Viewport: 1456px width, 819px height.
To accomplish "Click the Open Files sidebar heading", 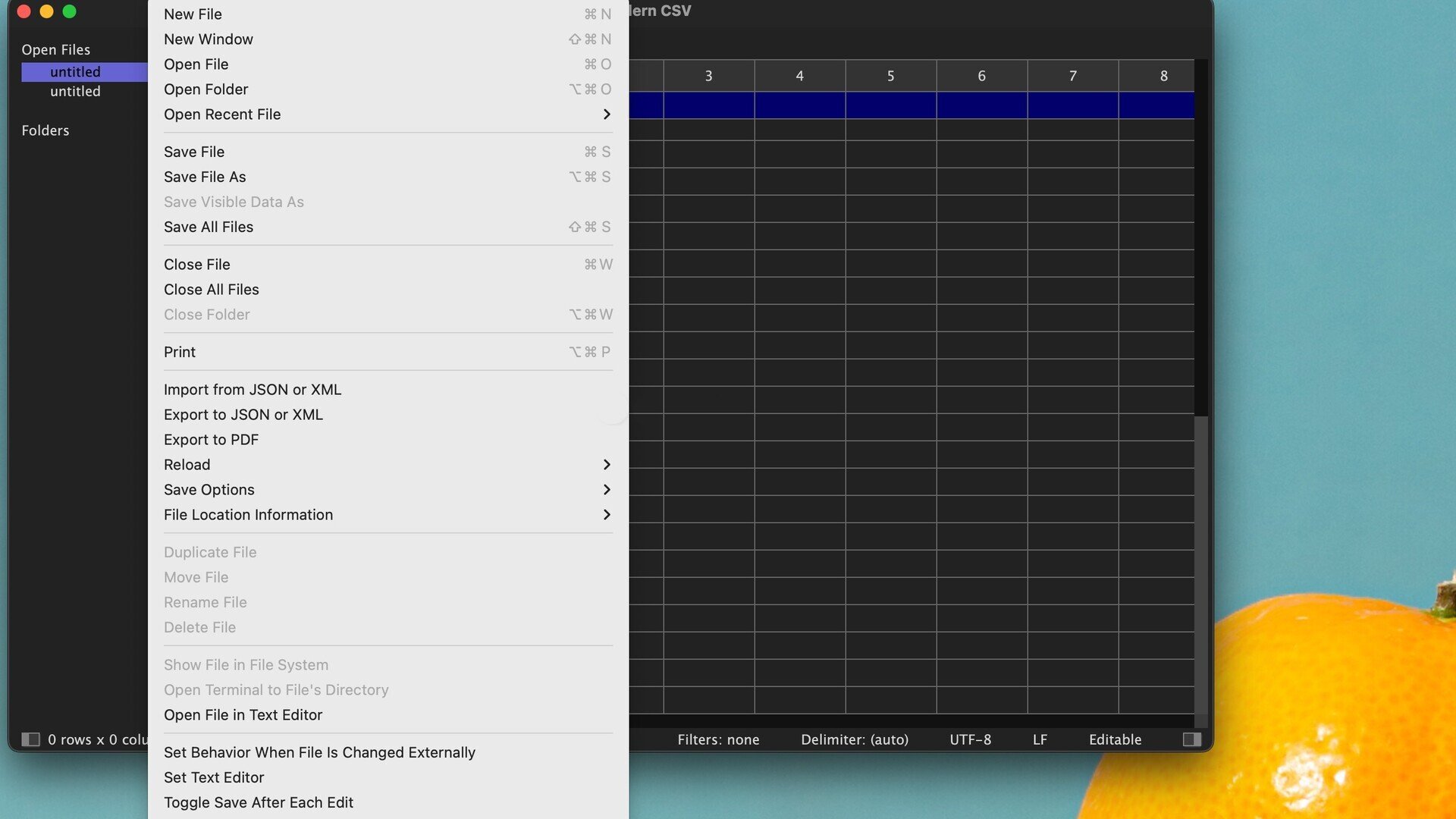I will 56,49.
